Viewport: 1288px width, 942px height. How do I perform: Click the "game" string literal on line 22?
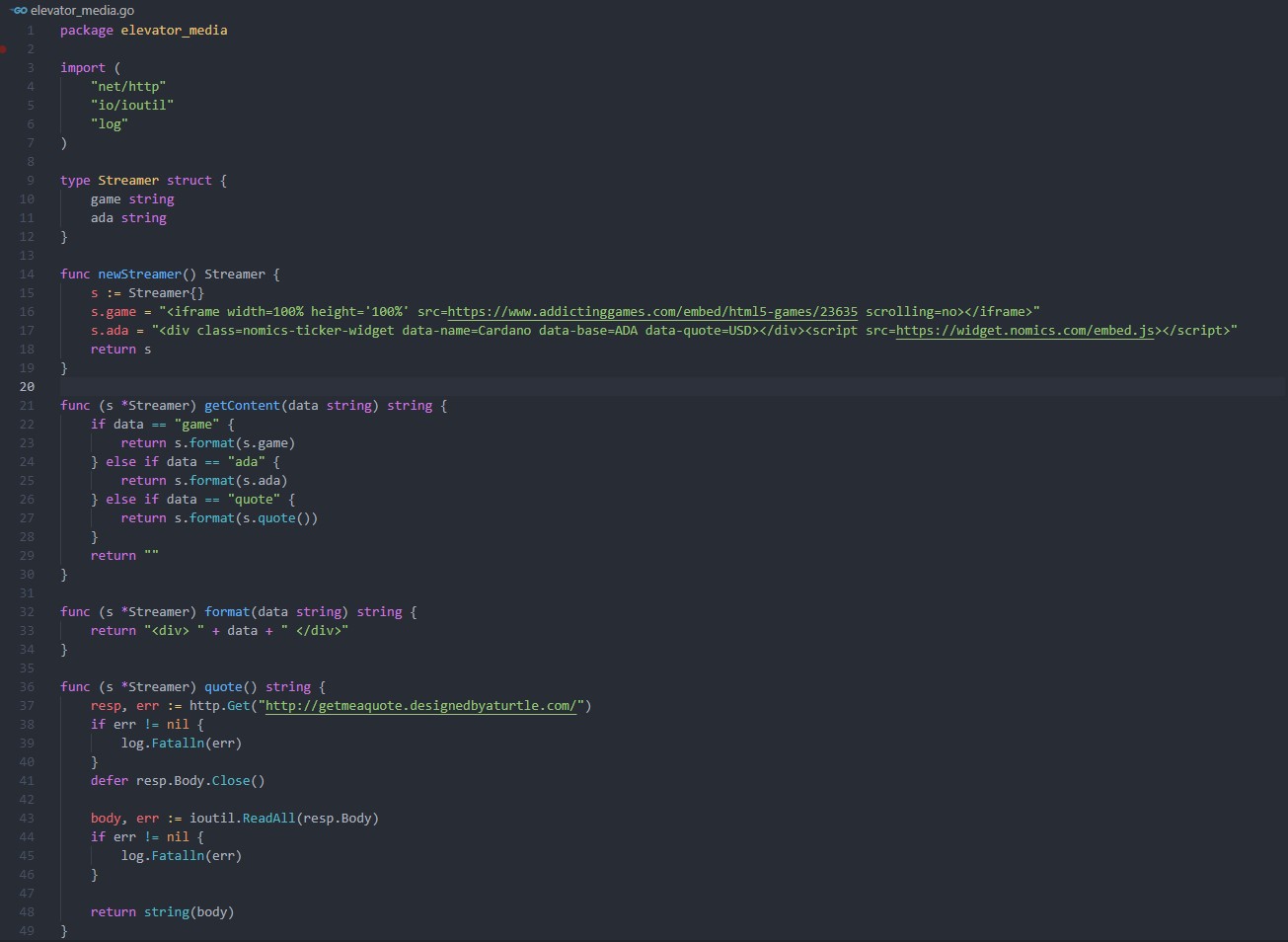tap(197, 424)
